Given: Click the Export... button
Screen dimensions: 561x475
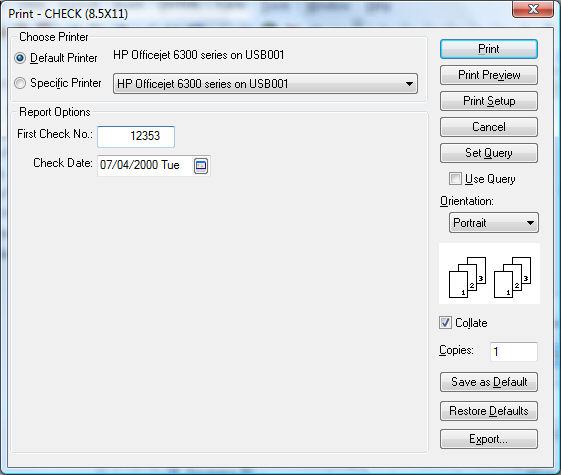Looking at the screenshot, I should tap(489, 439).
